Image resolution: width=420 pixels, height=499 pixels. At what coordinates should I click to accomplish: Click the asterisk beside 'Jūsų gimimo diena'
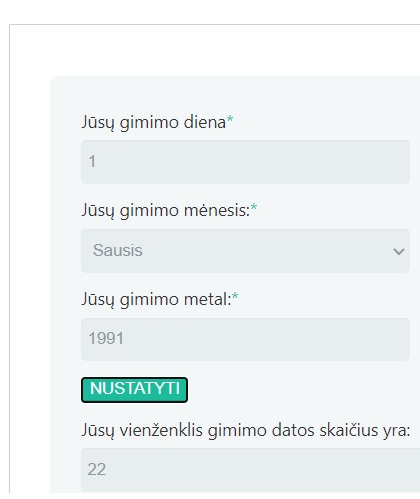tap(230, 119)
